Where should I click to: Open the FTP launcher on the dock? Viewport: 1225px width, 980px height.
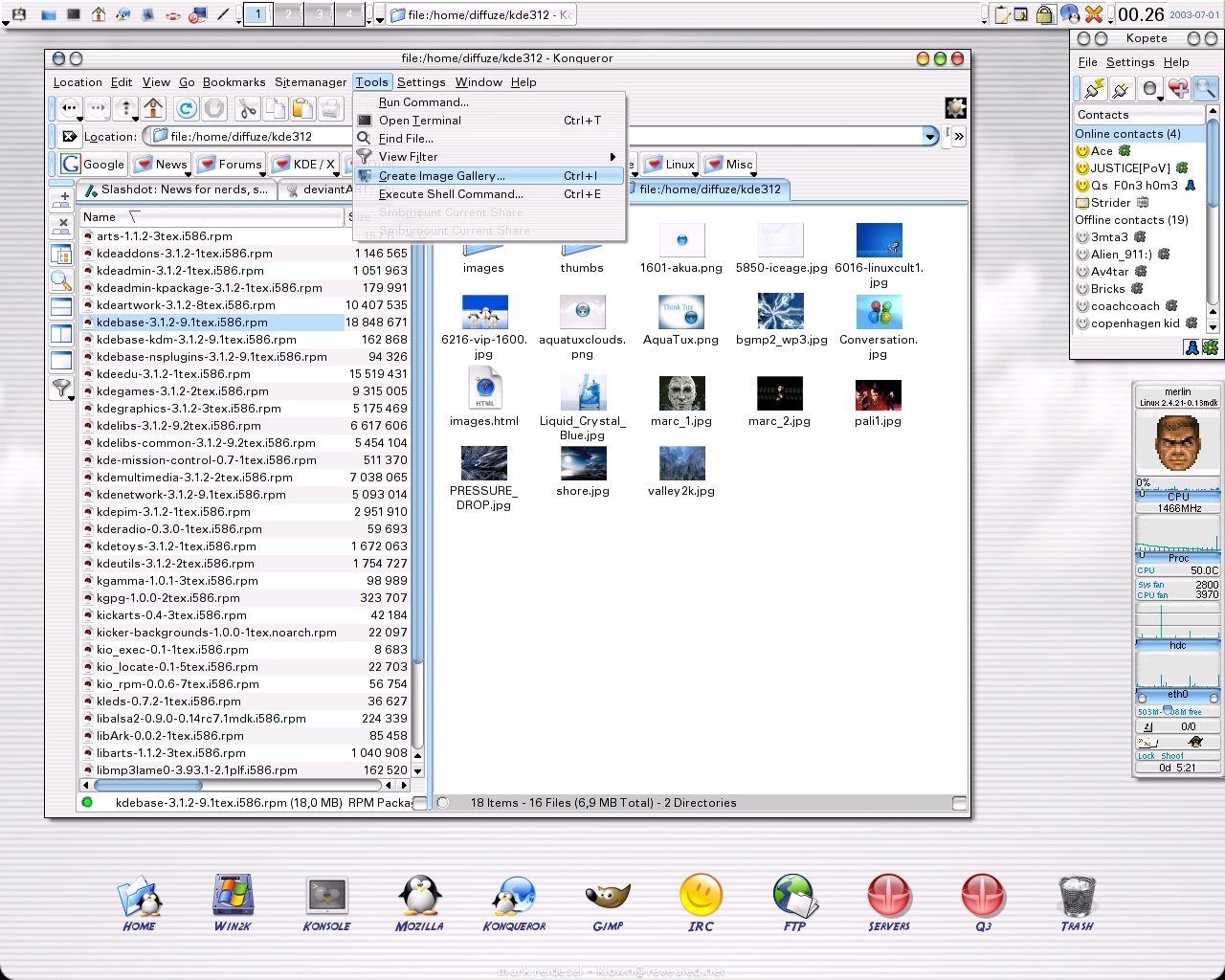pos(794,903)
